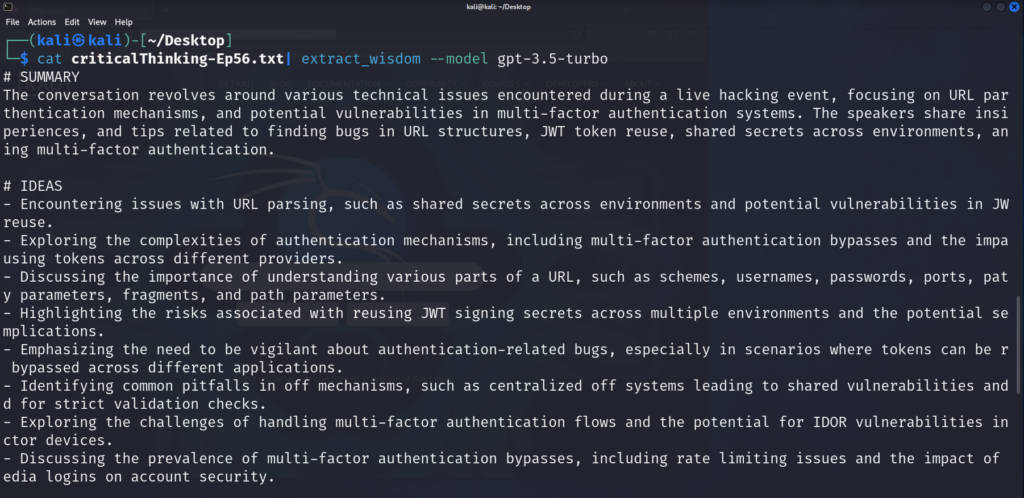The height and width of the screenshot is (498, 1024).
Task: Click the # IDEAS heading line
Action: pos(33,186)
